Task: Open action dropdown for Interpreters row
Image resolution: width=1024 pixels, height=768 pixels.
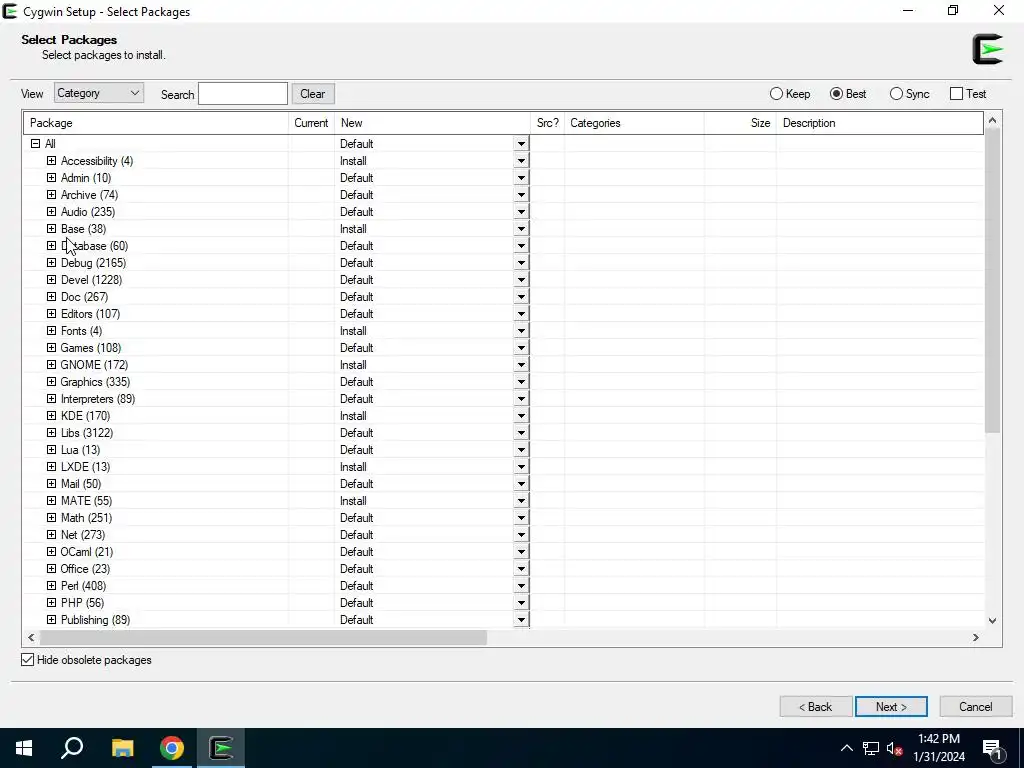Action: pos(521,398)
